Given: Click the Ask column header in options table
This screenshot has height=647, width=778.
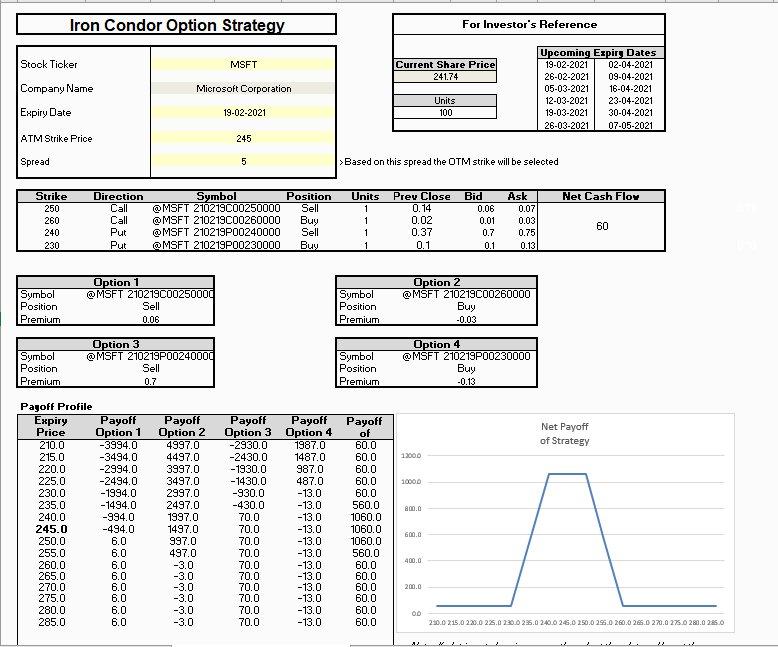Looking at the screenshot, I should coord(517,197).
